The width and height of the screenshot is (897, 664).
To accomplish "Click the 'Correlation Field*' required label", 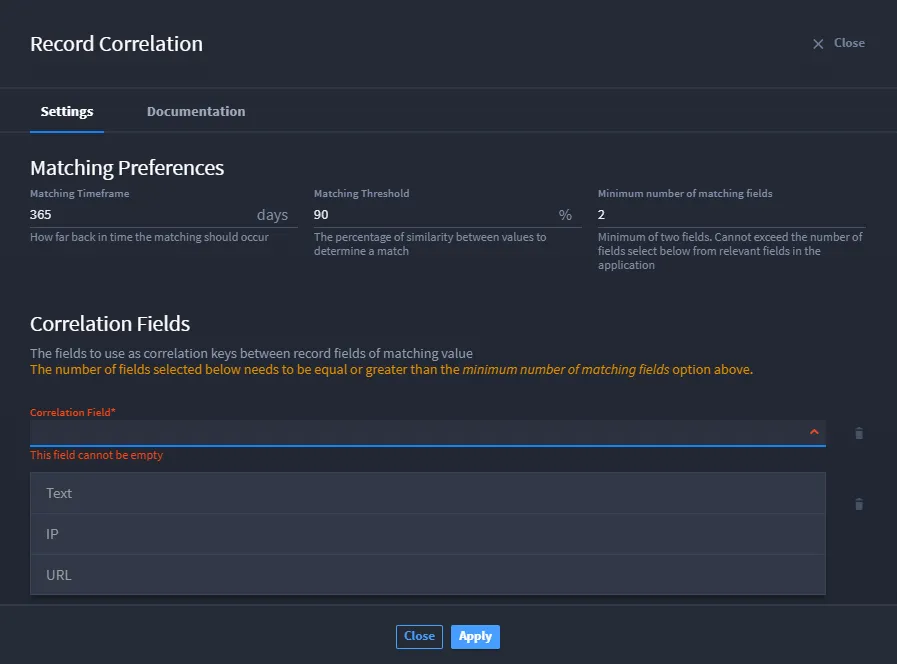I will point(73,412).
